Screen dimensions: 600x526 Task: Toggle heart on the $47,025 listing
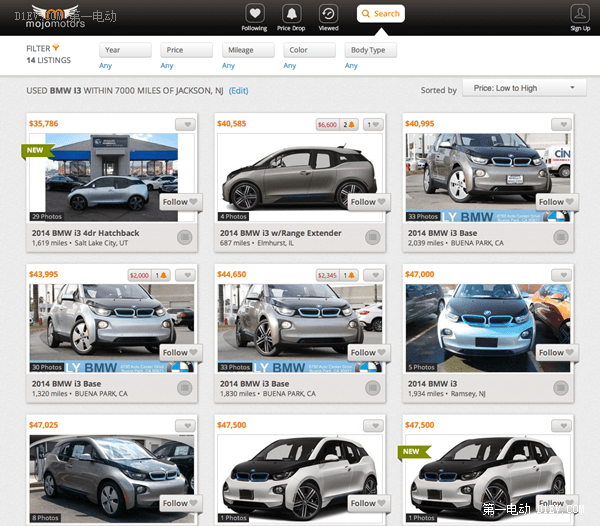click(x=185, y=426)
